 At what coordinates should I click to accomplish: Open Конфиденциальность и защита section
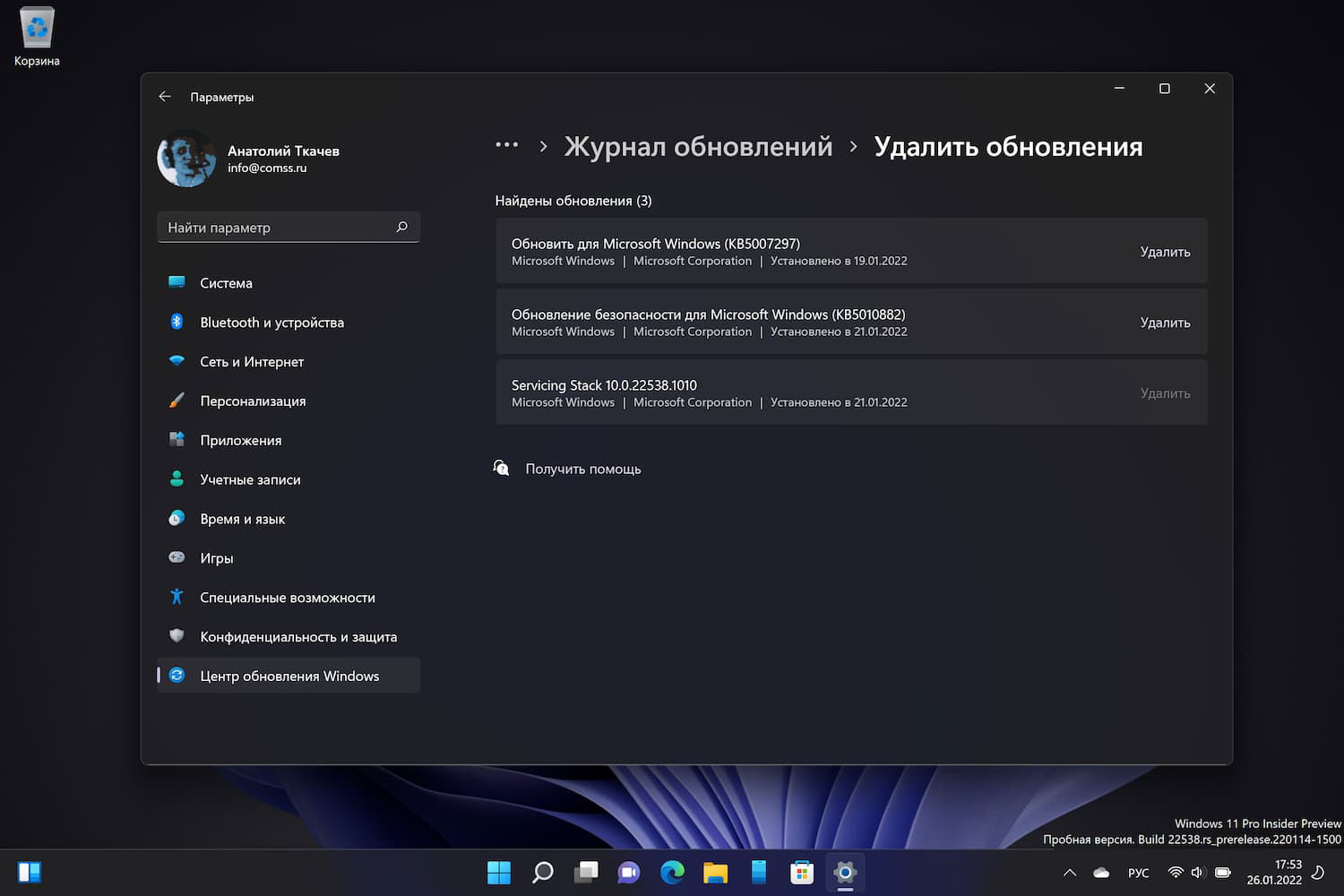click(x=289, y=637)
